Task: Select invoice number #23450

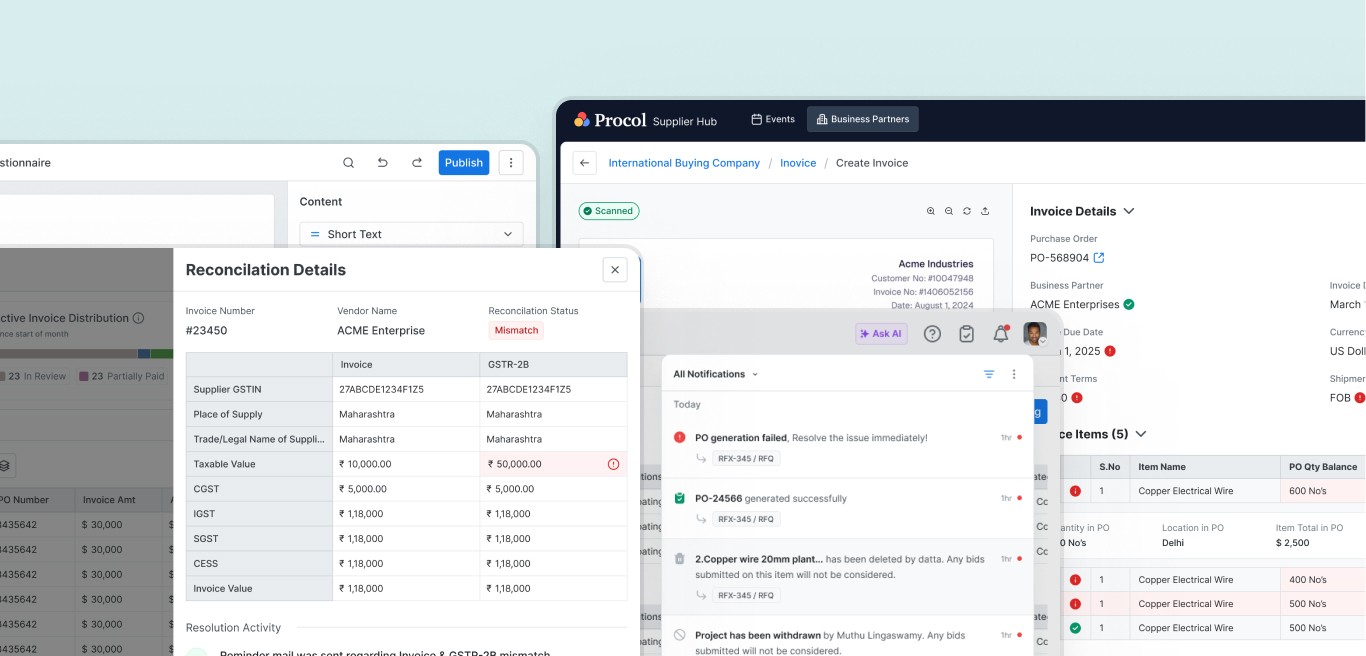Action: 206,331
